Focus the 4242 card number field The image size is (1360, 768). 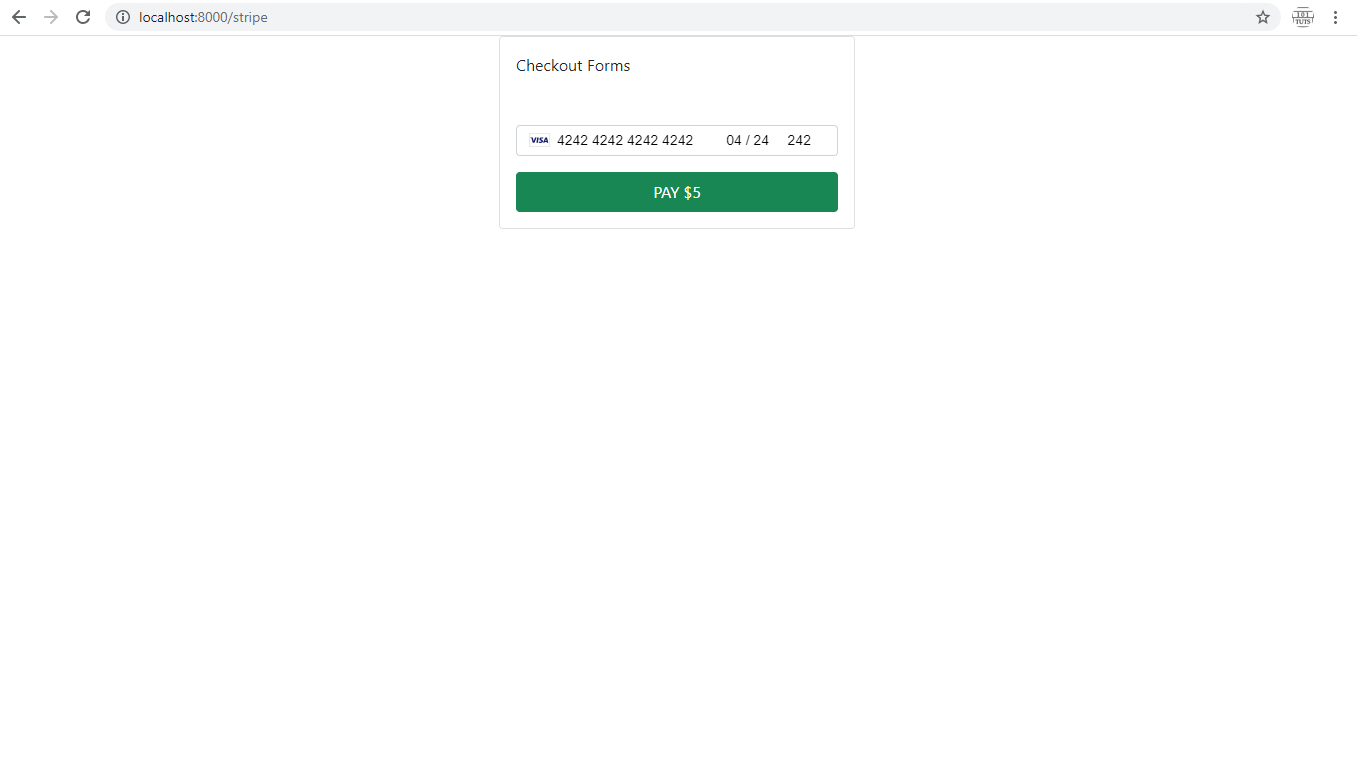(x=625, y=140)
